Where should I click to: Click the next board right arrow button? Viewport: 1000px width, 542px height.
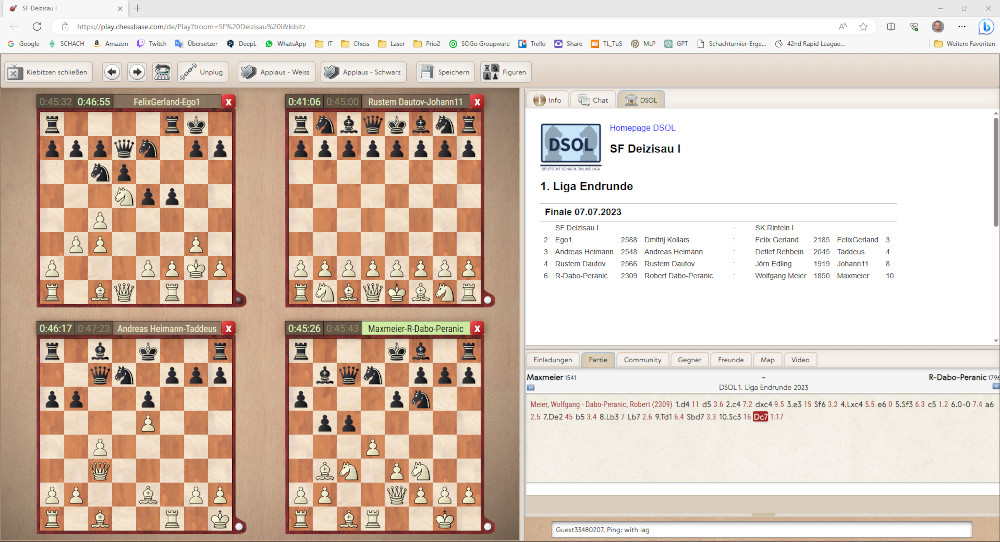pyautogui.click(x=137, y=72)
